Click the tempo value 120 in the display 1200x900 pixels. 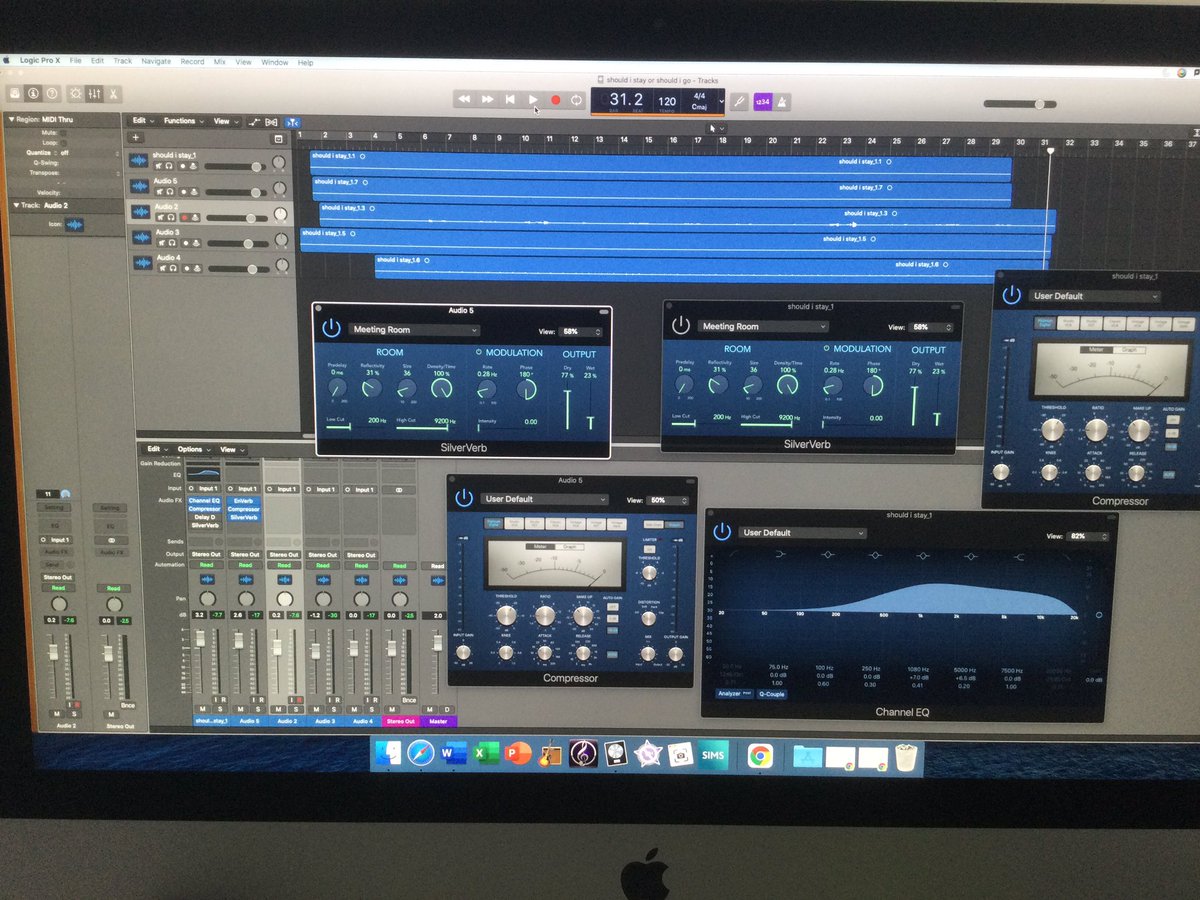coord(667,101)
